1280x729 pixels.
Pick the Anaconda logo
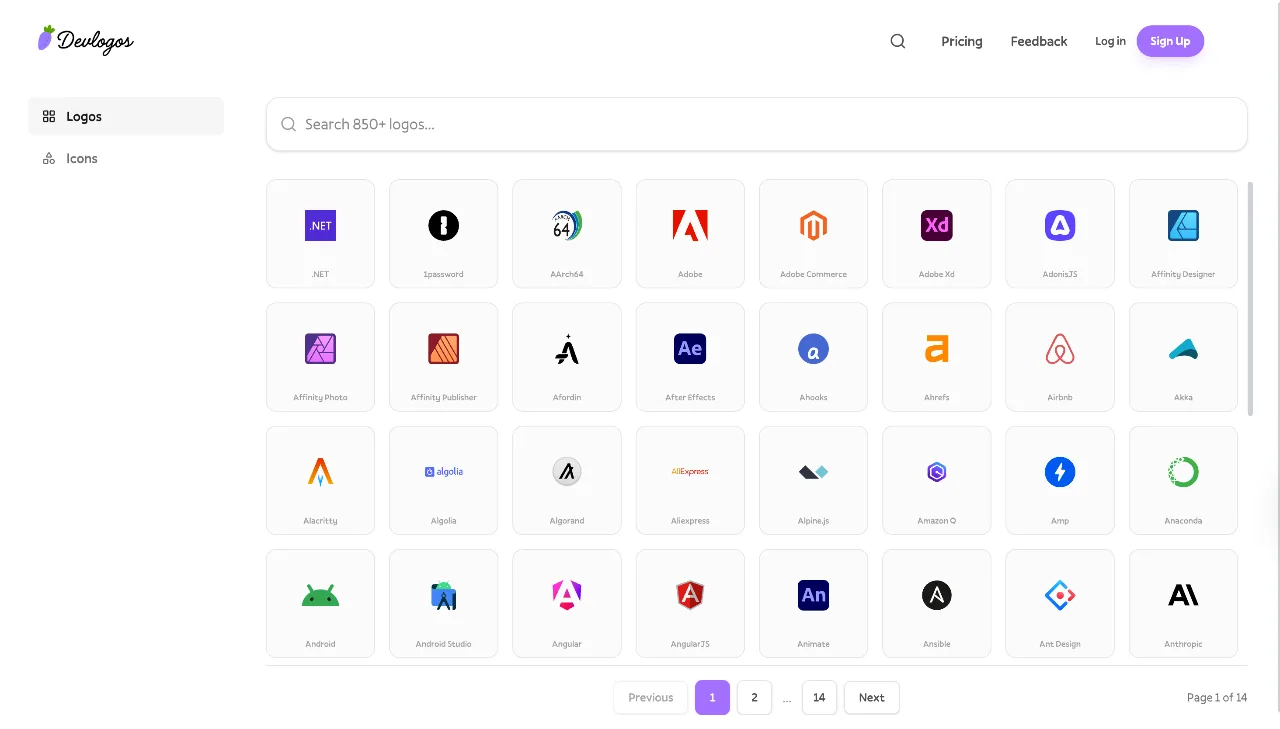point(1183,481)
